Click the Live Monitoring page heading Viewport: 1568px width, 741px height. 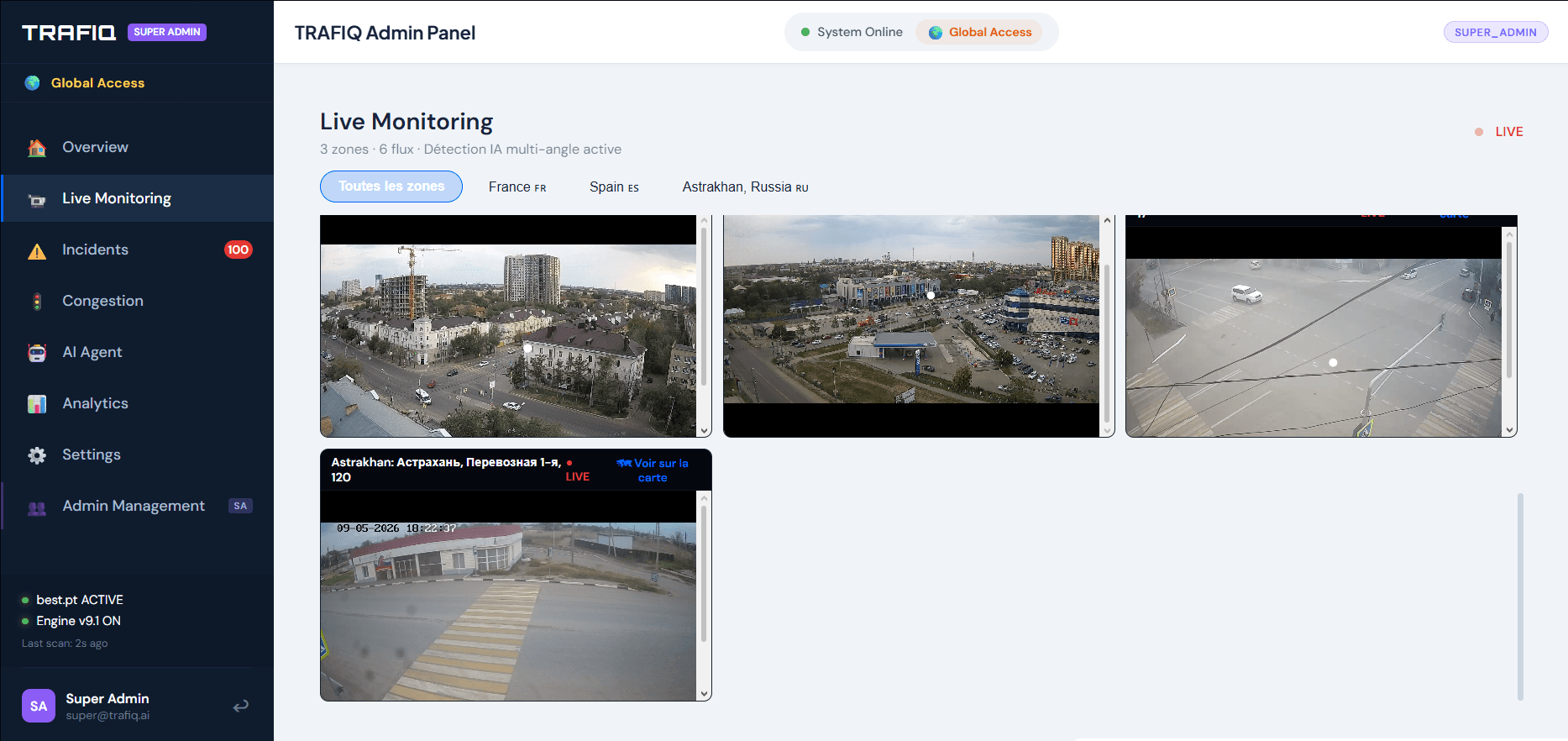406,122
